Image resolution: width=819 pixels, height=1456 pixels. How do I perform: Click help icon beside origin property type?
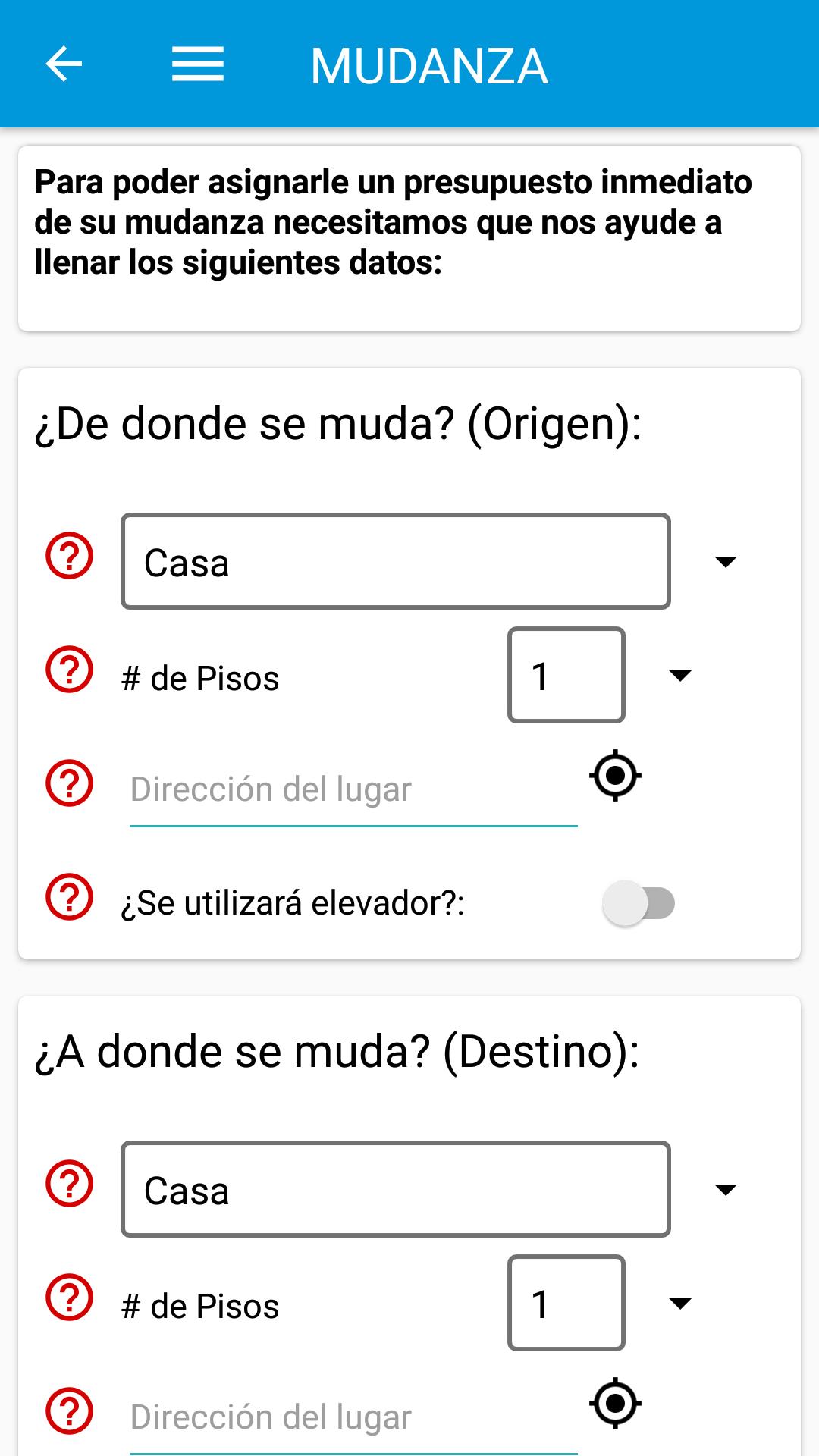(x=70, y=557)
